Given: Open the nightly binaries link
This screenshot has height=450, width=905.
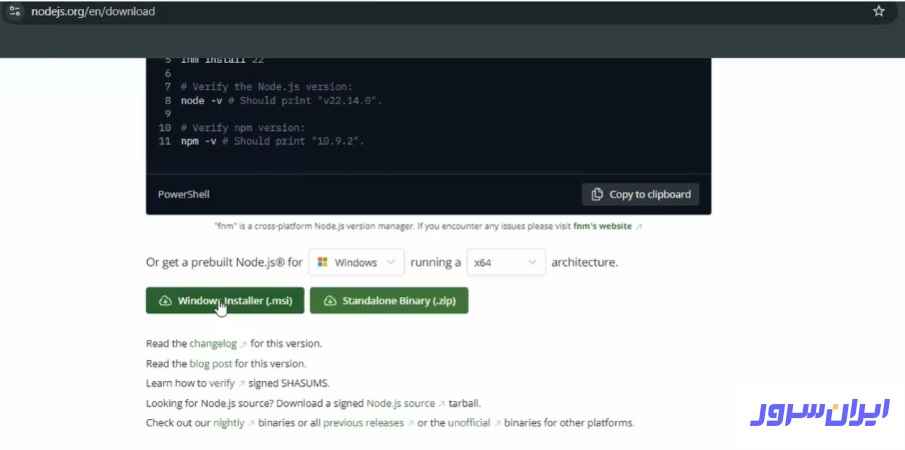Looking at the screenshot, I should [228, 423].
